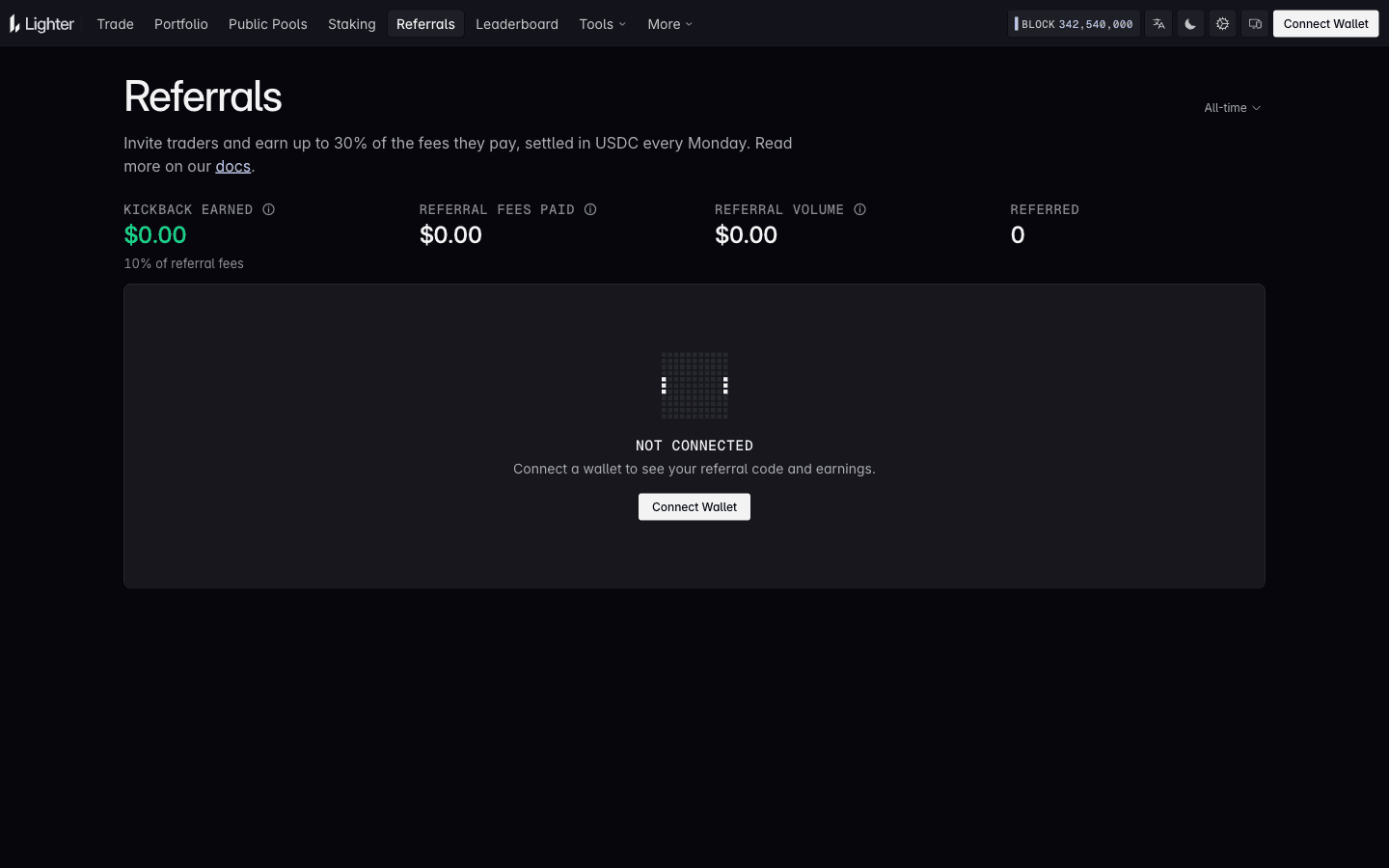The height and width of the screenshot is (868, 1389).
Task: Open the Leaderboard page
Action: [517, 24]
